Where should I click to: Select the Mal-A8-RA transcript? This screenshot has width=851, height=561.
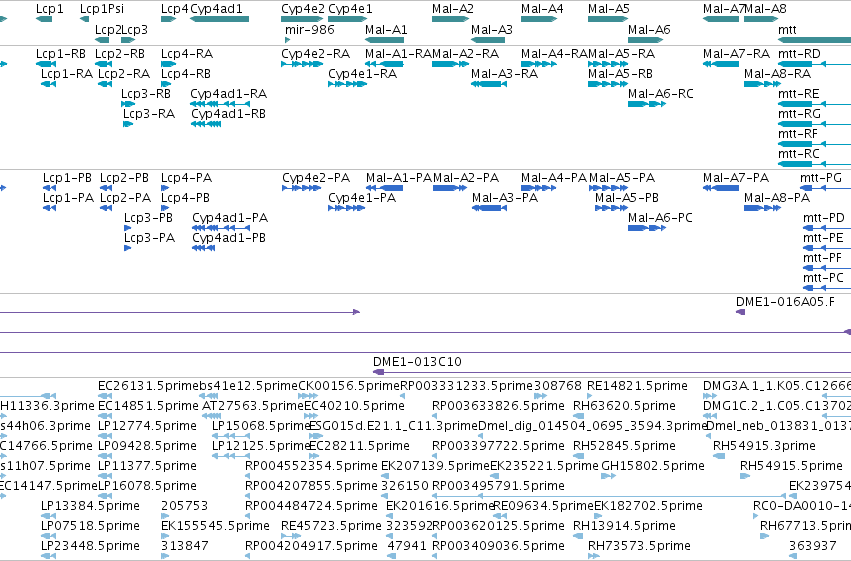(x=763, y=84)
